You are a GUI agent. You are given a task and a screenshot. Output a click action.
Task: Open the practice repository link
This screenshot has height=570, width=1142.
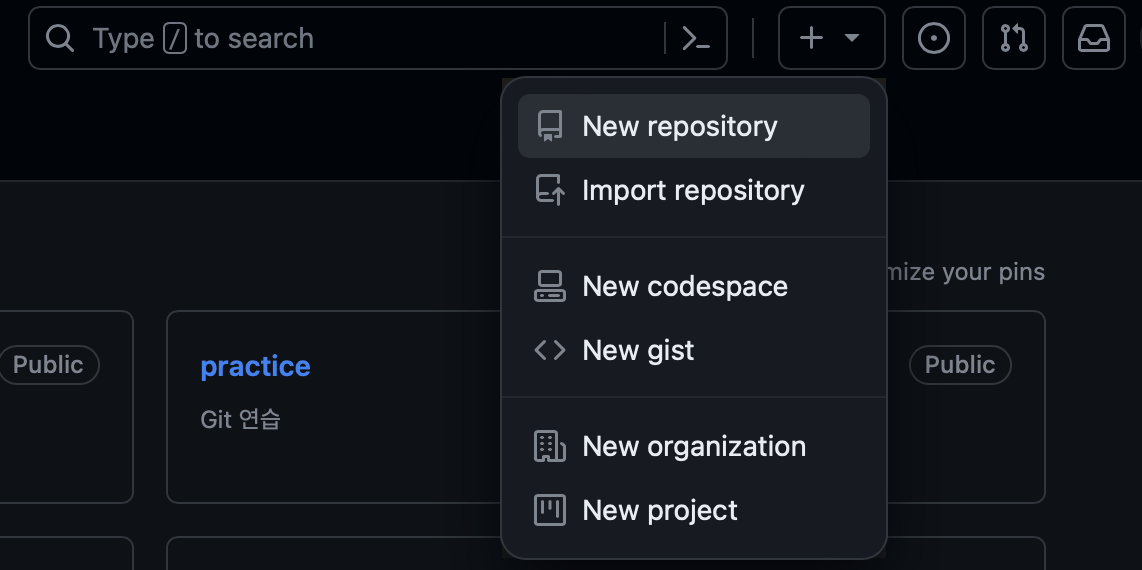255,366
